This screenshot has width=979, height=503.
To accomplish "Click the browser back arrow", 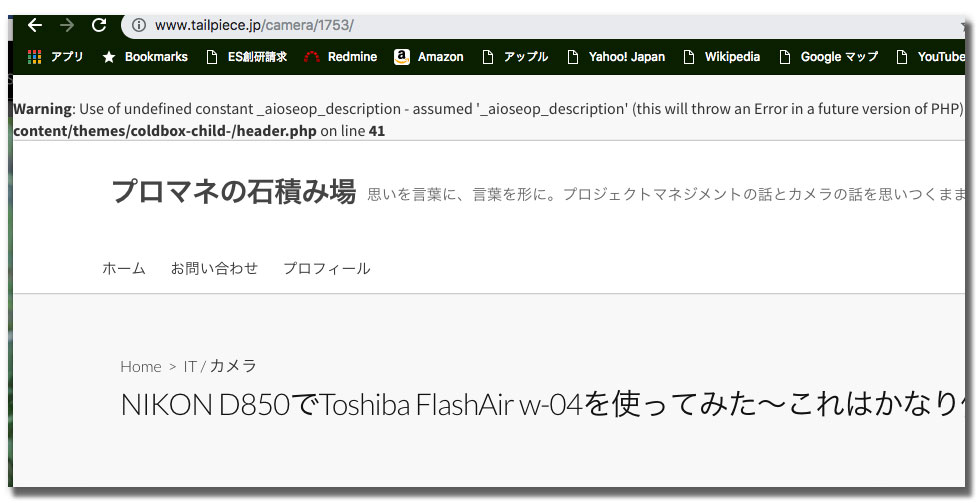I will pos(35,25).
